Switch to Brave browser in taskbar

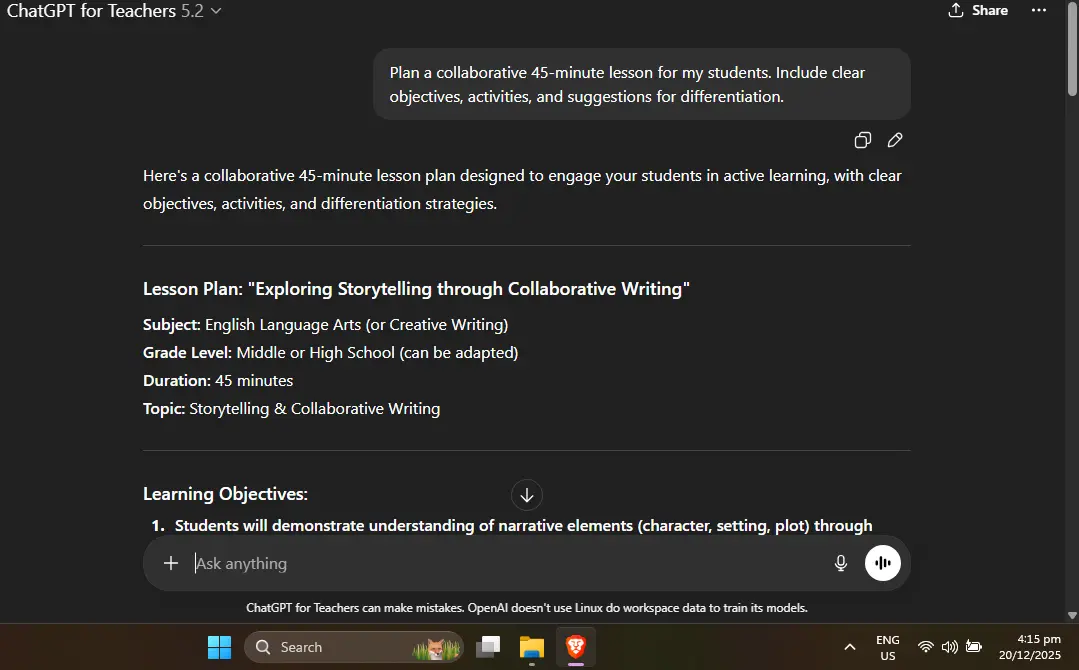tap(575, 647)
